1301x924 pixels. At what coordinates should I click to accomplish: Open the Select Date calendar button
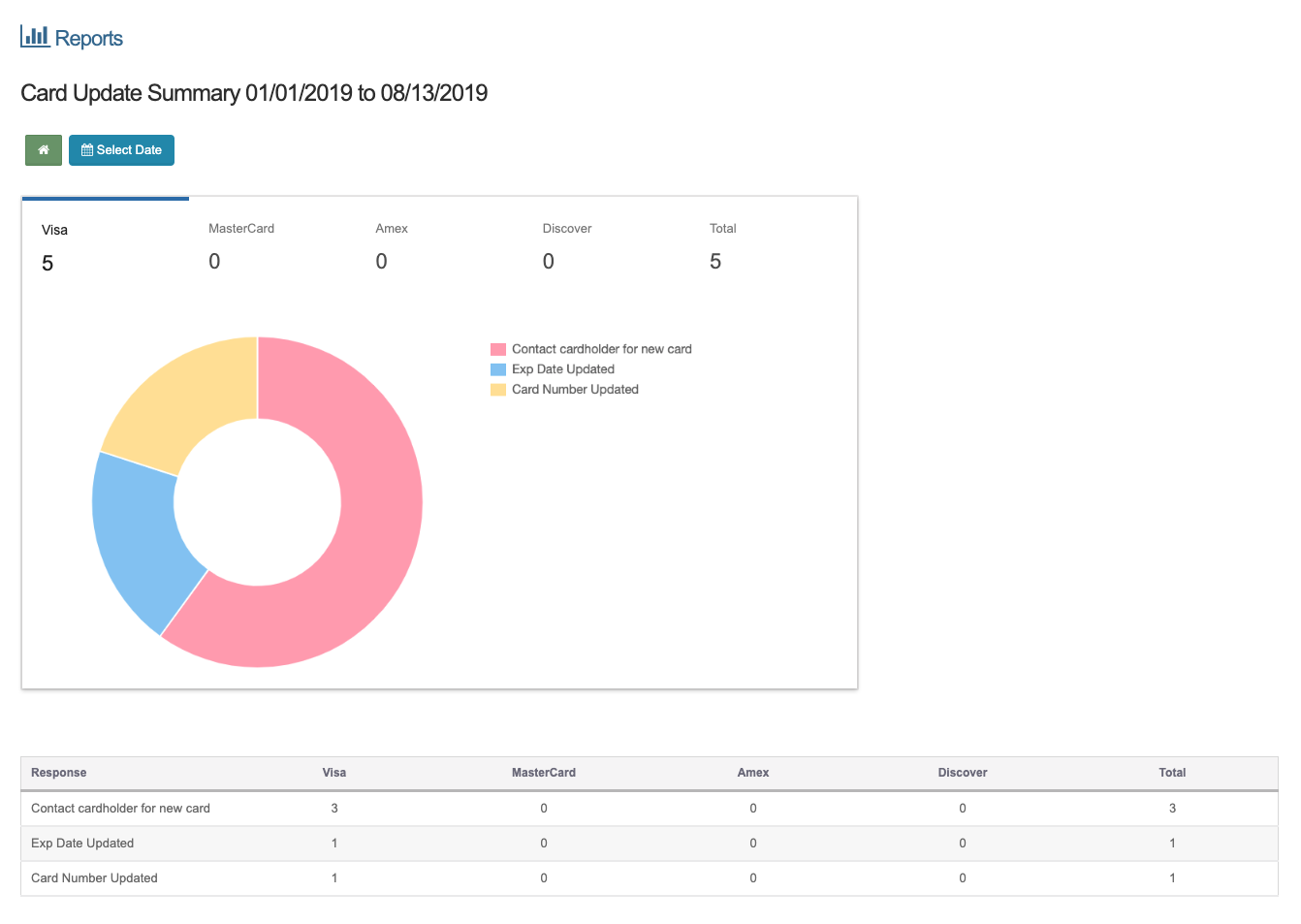click(x=121, y=150)
